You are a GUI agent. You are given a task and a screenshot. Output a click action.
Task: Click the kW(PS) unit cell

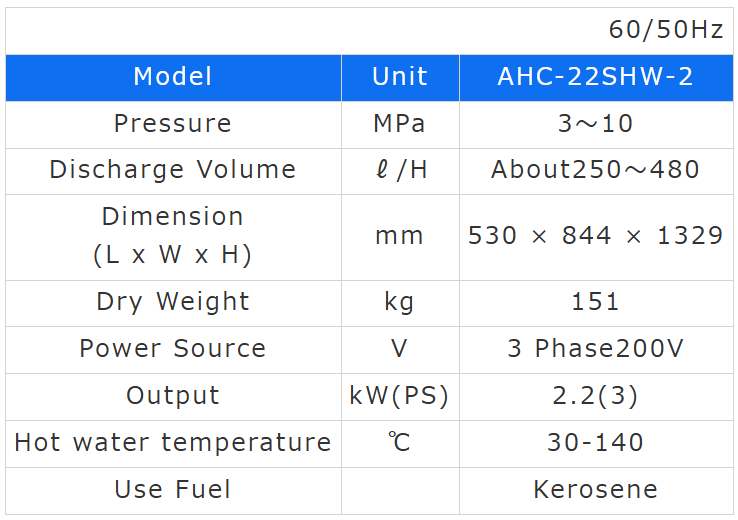pos(400,396)
